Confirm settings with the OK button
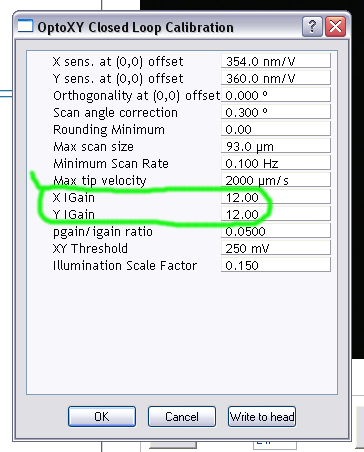The image size is (364, 452). [x=102, y=416]
